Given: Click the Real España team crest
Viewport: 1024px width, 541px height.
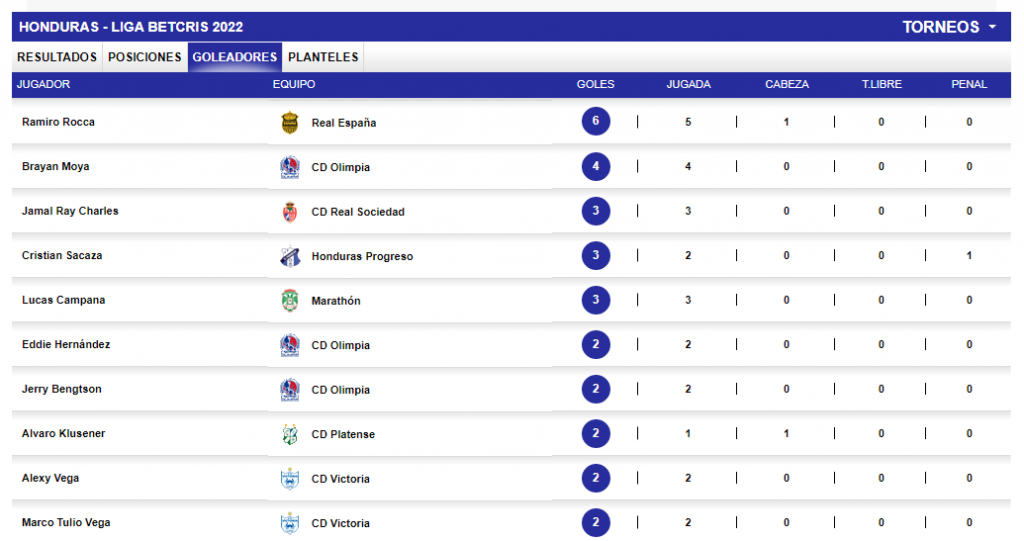Looking at the screenshot, I should 289,122.
